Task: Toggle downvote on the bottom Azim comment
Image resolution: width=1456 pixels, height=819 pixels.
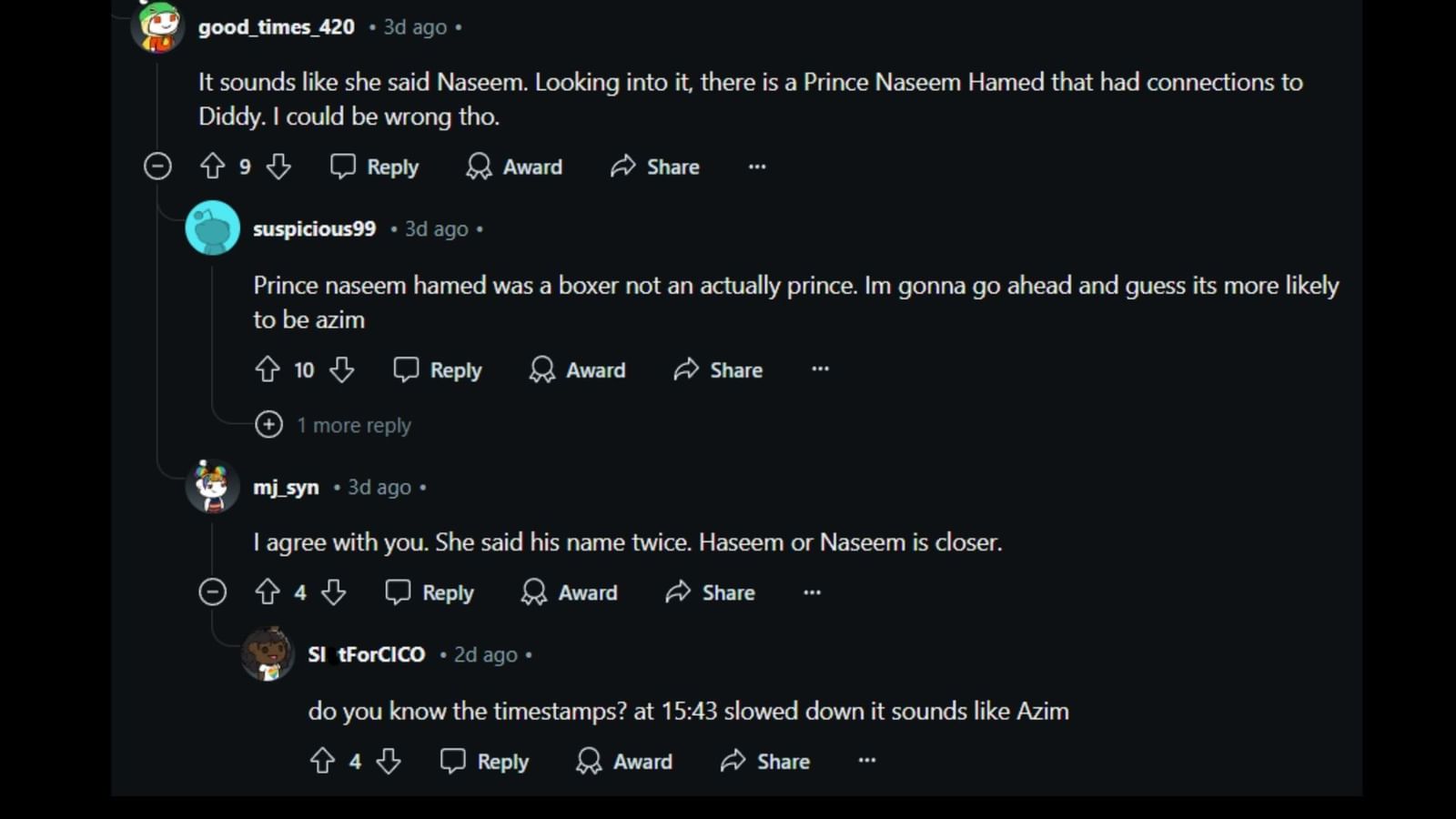Action: (389, 761)
